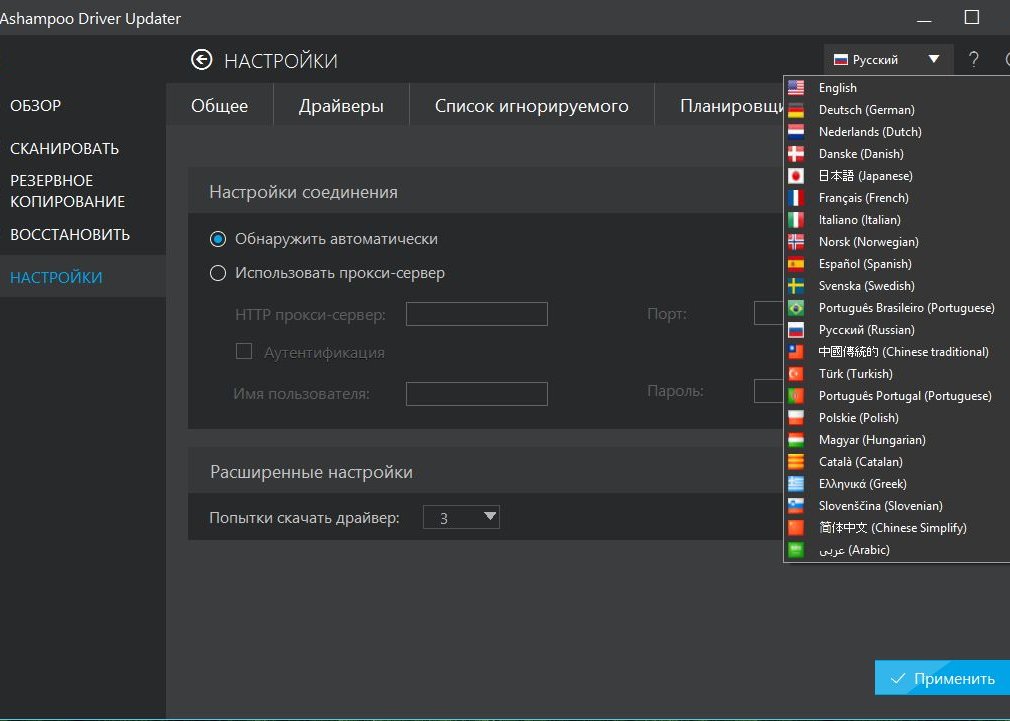The width and height of the screenshot is (1010, 721).
Task: Click the Имя пользователя input field
Action: 477,394
